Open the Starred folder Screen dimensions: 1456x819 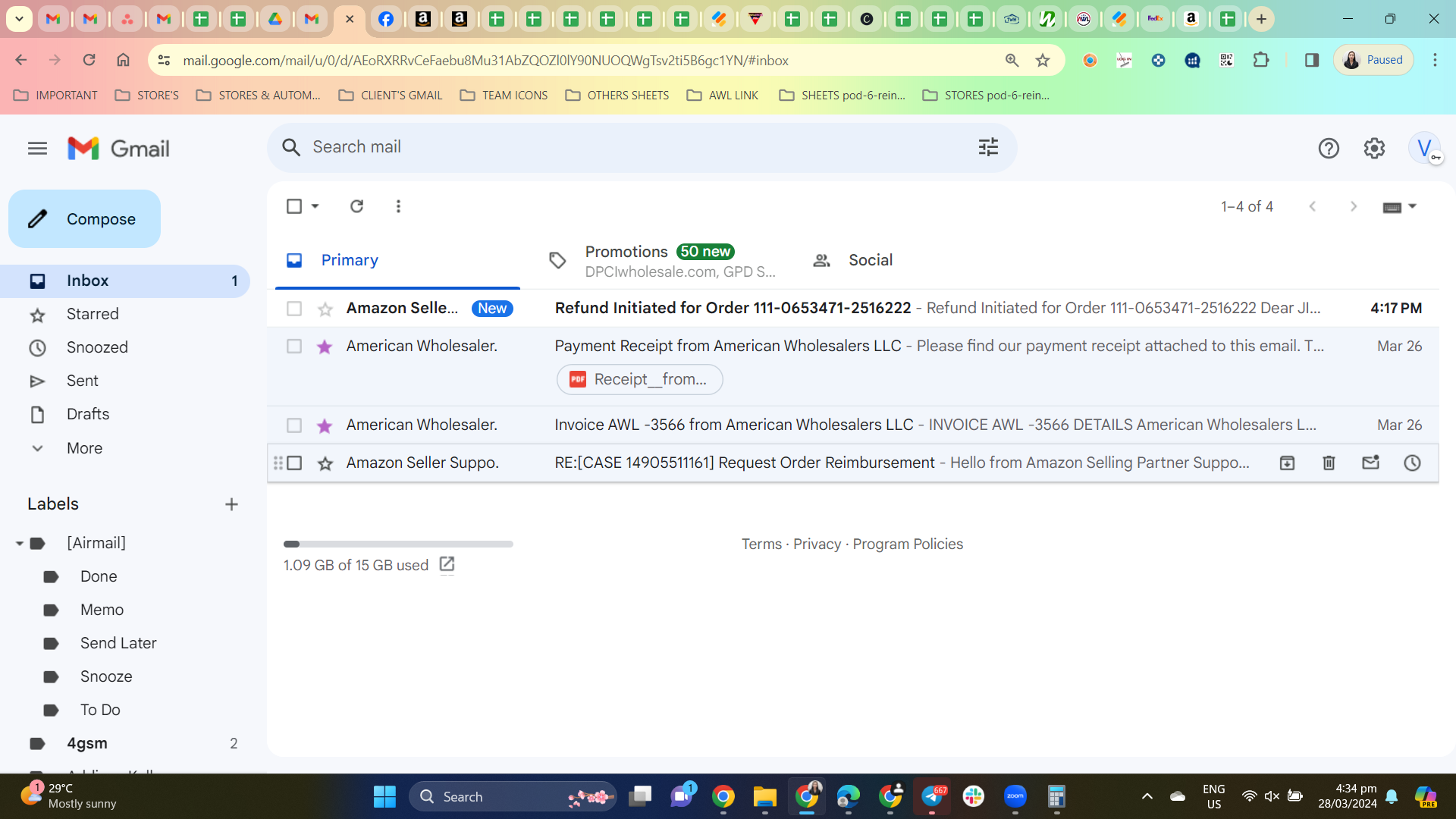[125, 315]
